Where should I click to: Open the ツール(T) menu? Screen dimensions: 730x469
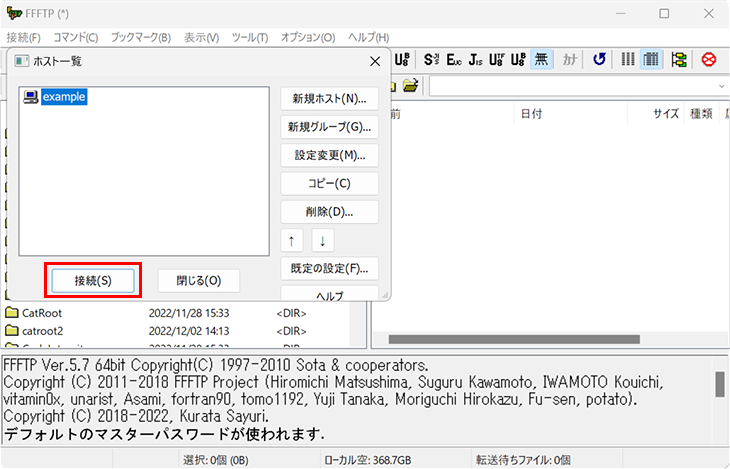click(250, 38)
